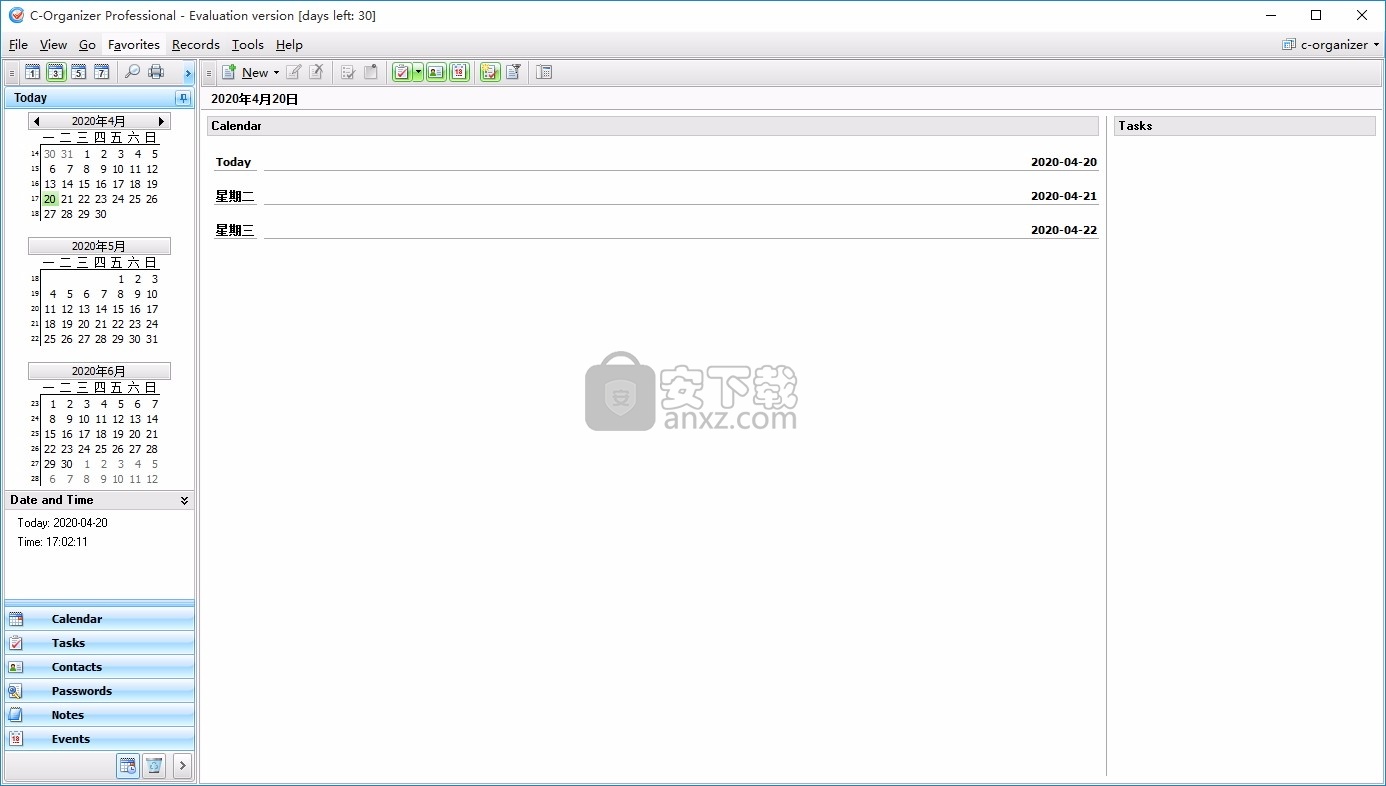This screenshot has width=1386, height=786.
Task: Open the Calendar section in navigation
Action: pos(99,619)
